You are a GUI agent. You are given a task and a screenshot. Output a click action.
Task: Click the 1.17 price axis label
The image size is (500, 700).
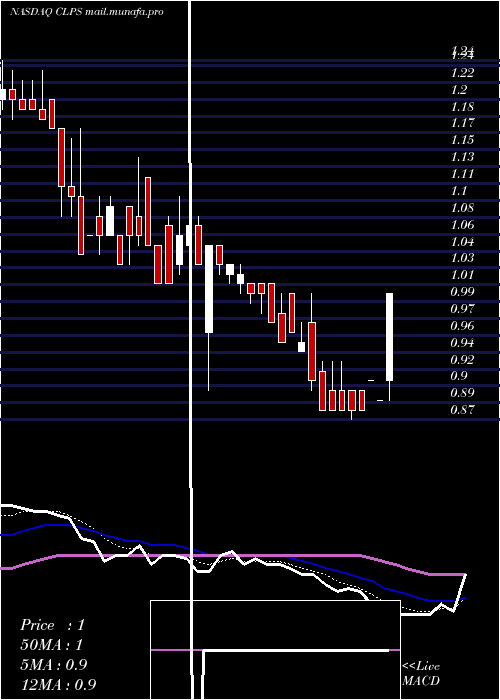[462, 122]
